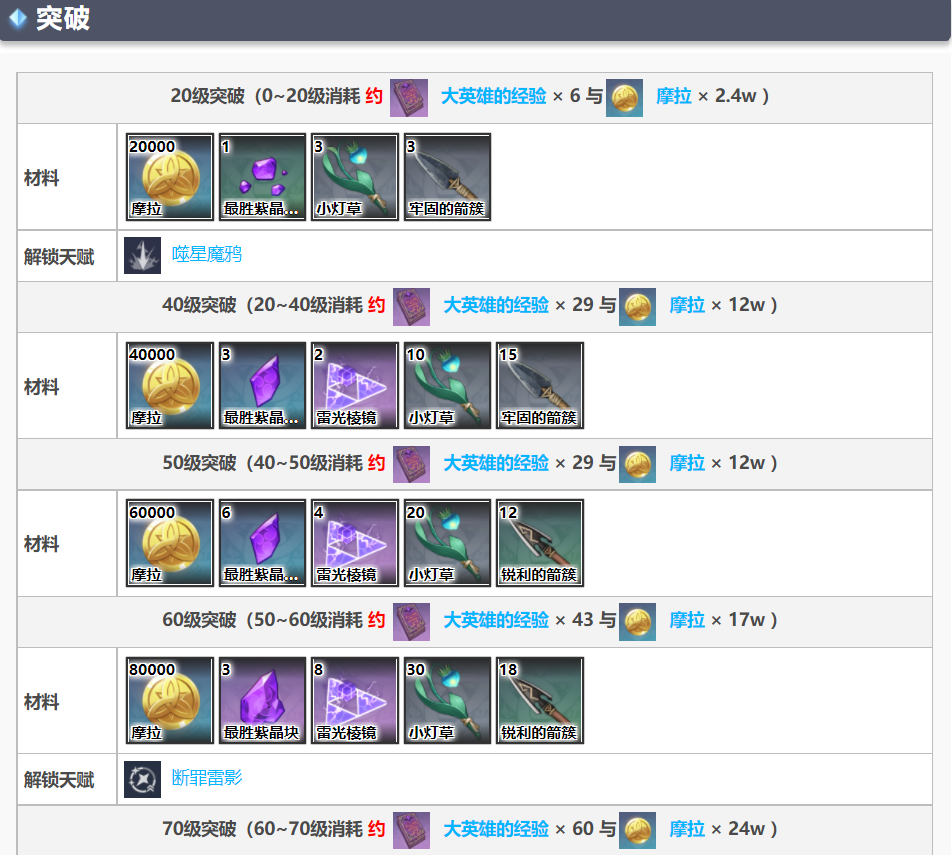Open 大英雄的经验 link in 20级突破 header
The image size is (952, 855).
pyautogui.click(x=493, y=96)
